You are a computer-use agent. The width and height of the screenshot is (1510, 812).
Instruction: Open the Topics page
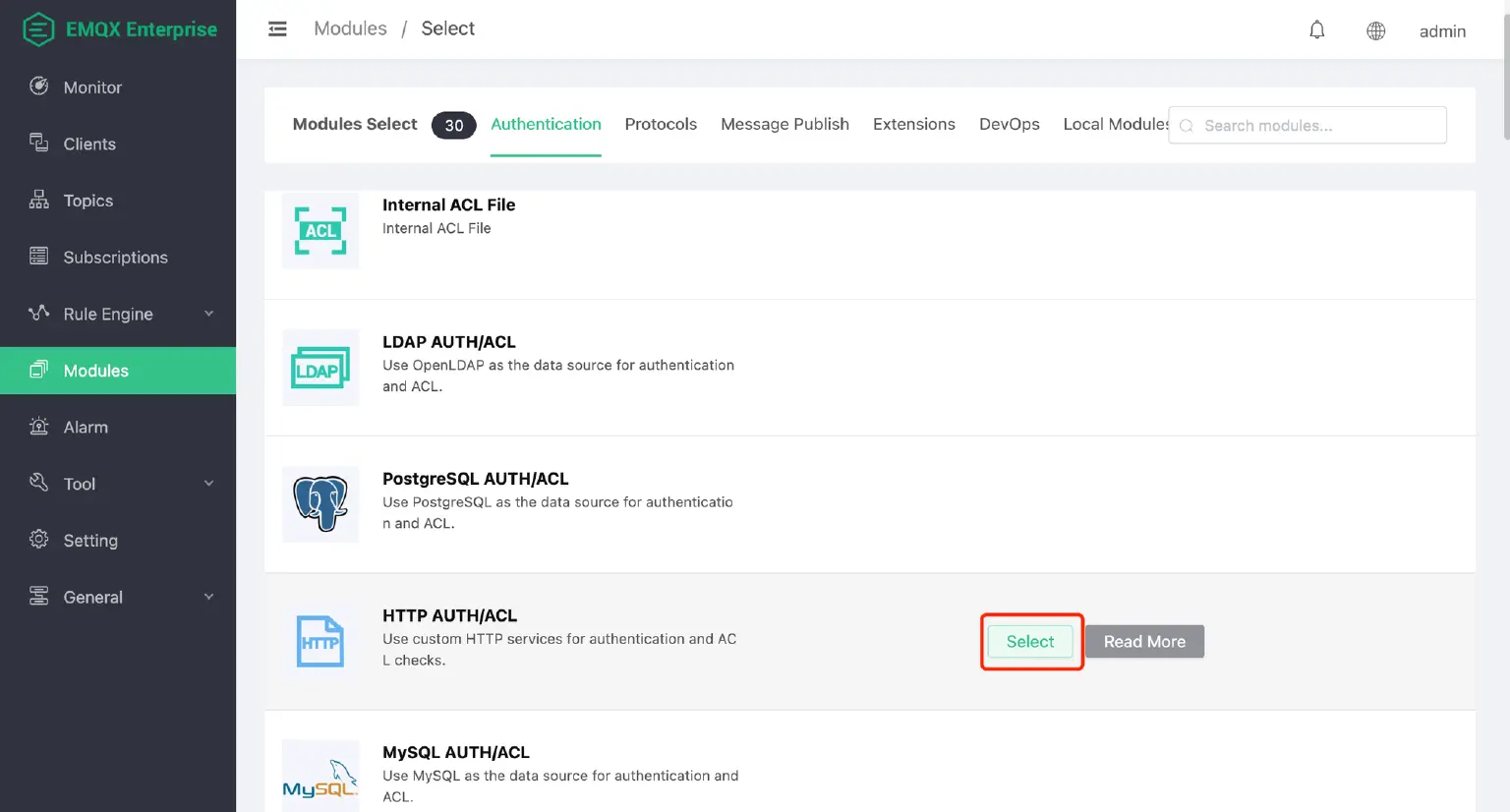tap(87, 201)
